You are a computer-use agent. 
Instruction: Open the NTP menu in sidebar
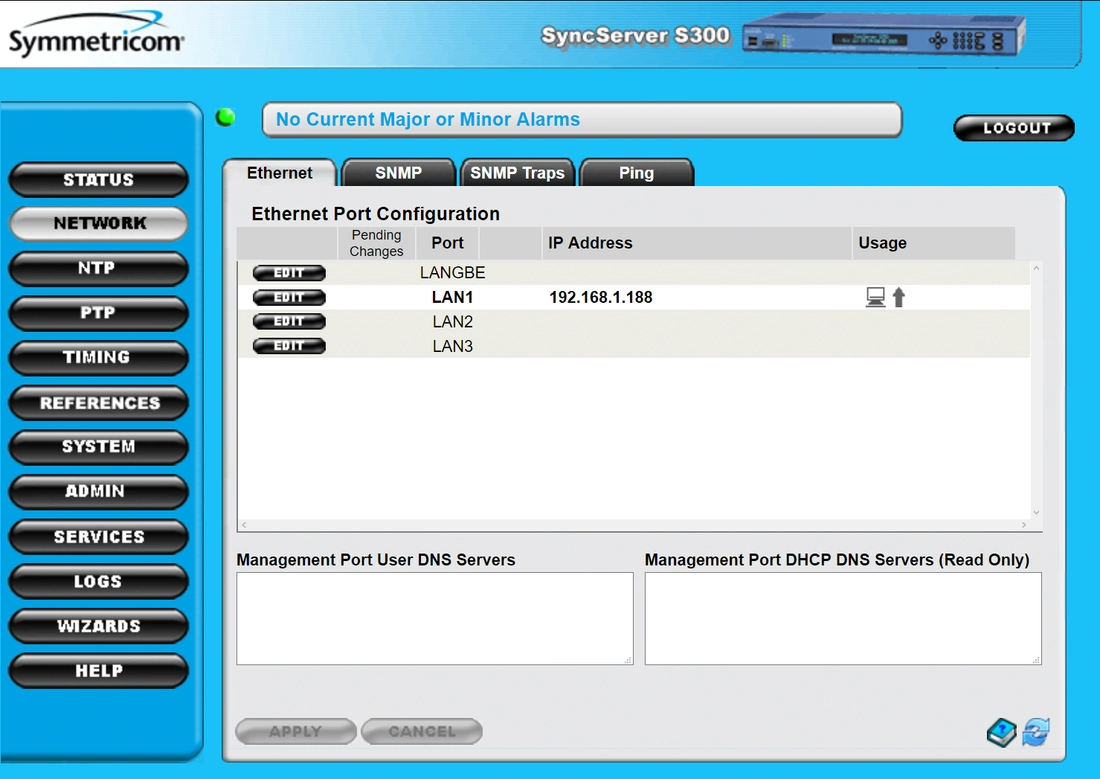tap(98, 268)
